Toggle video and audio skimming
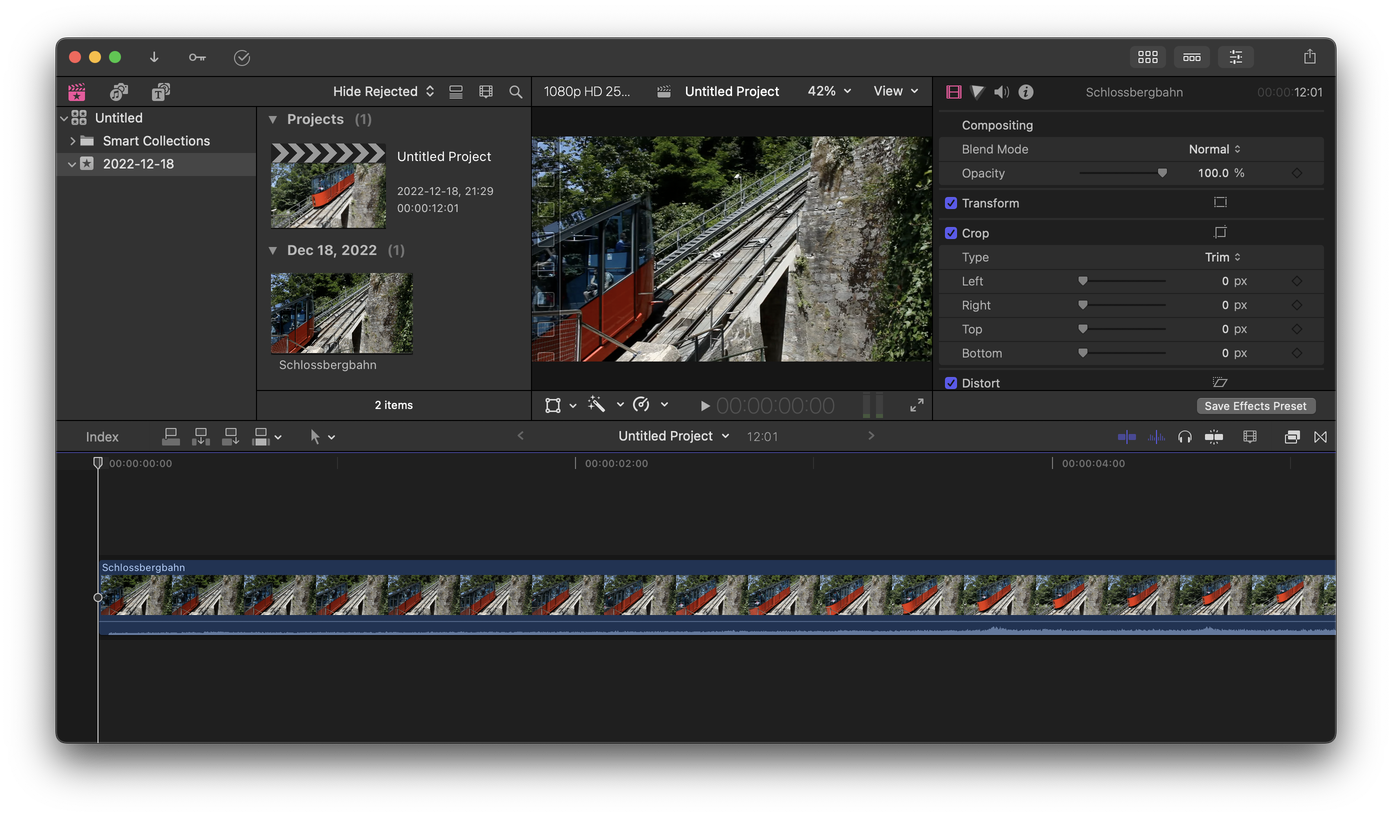The width and height of the screenshot is (1392, 817). (1127, 437)
